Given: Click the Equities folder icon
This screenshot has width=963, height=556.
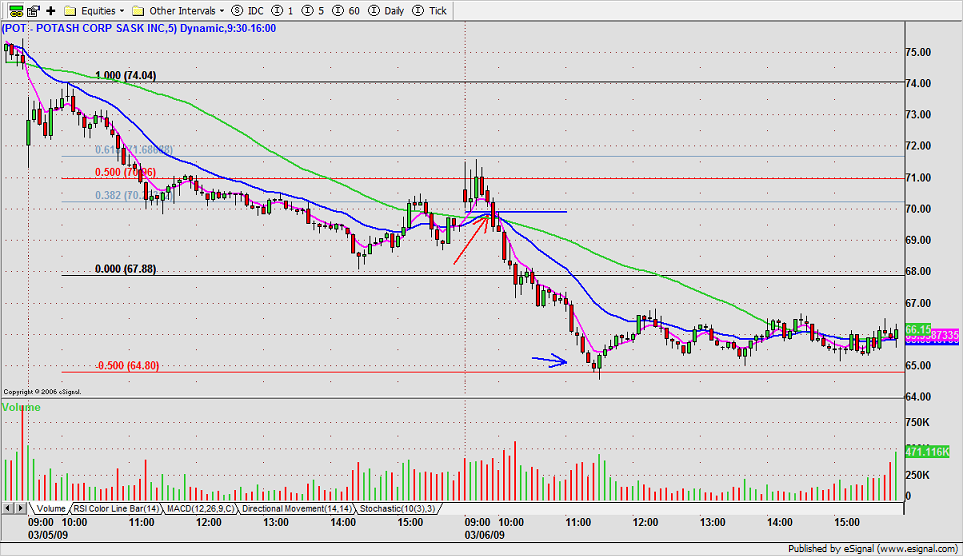Looking at the screenshot, I should (x=71, y=10).
